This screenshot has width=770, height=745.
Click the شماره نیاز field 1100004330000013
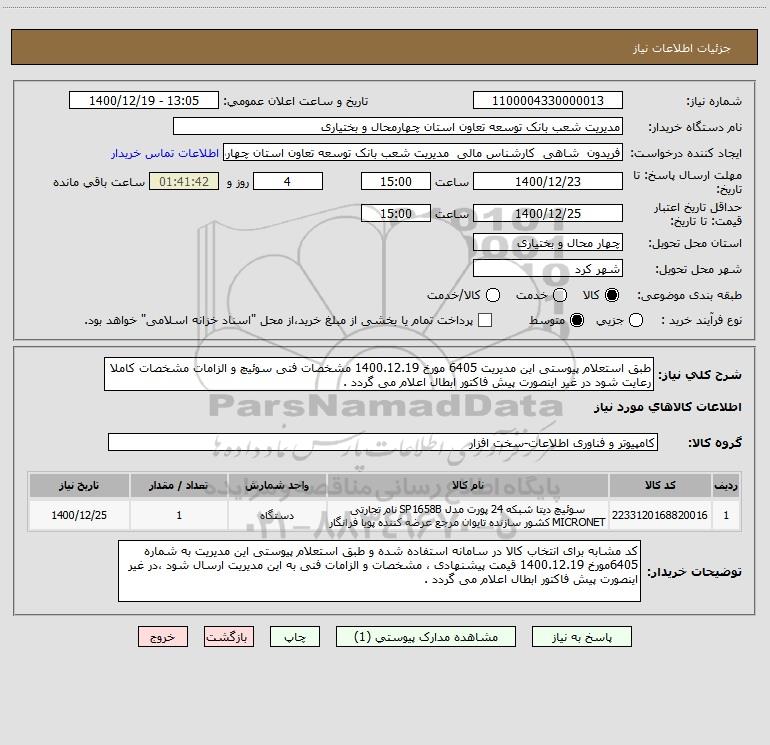[x=548, y=101]
